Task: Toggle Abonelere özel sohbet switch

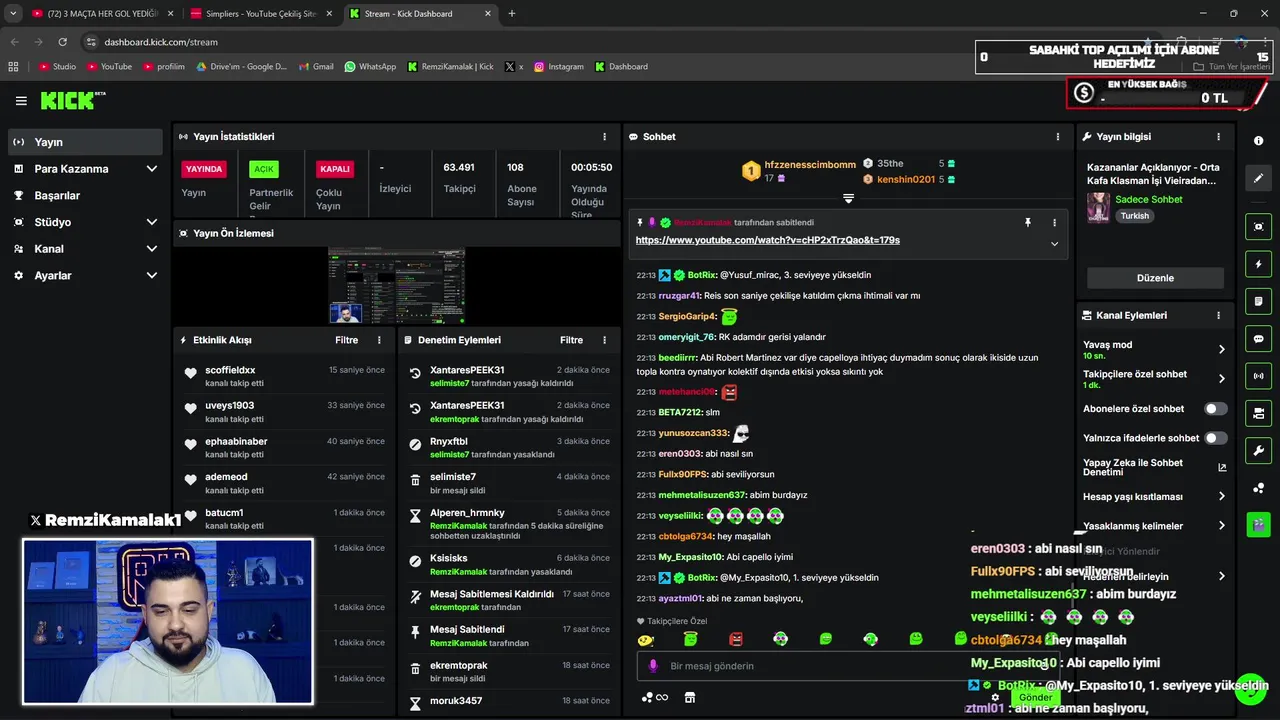Action: [1216, 409]
